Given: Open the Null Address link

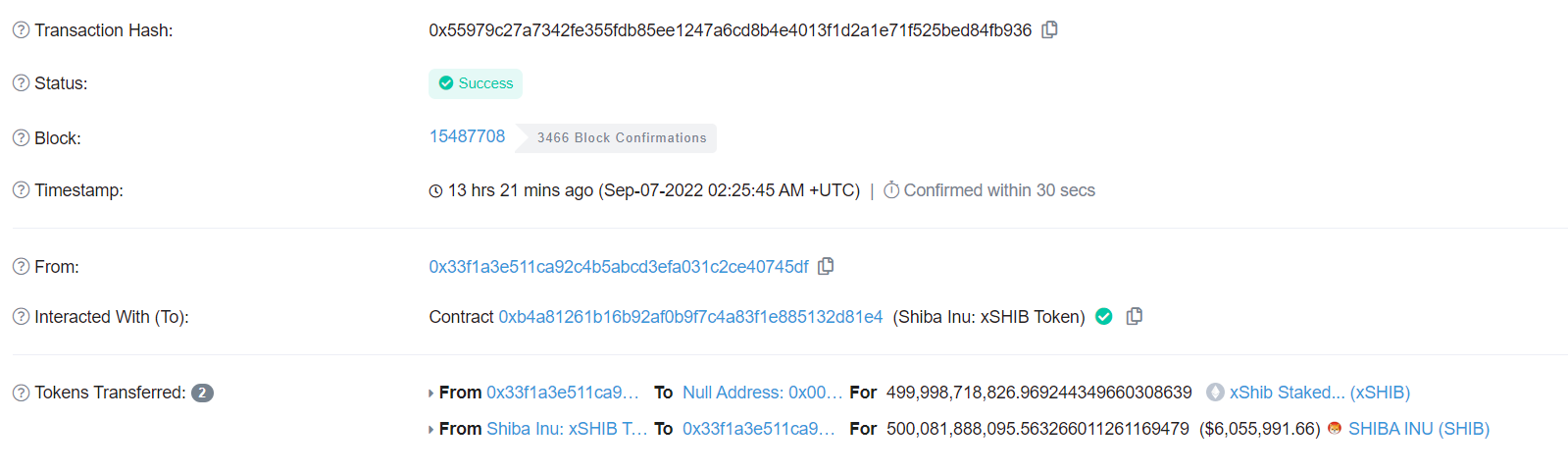Looking at the screenshot, I should click(762, 393).
